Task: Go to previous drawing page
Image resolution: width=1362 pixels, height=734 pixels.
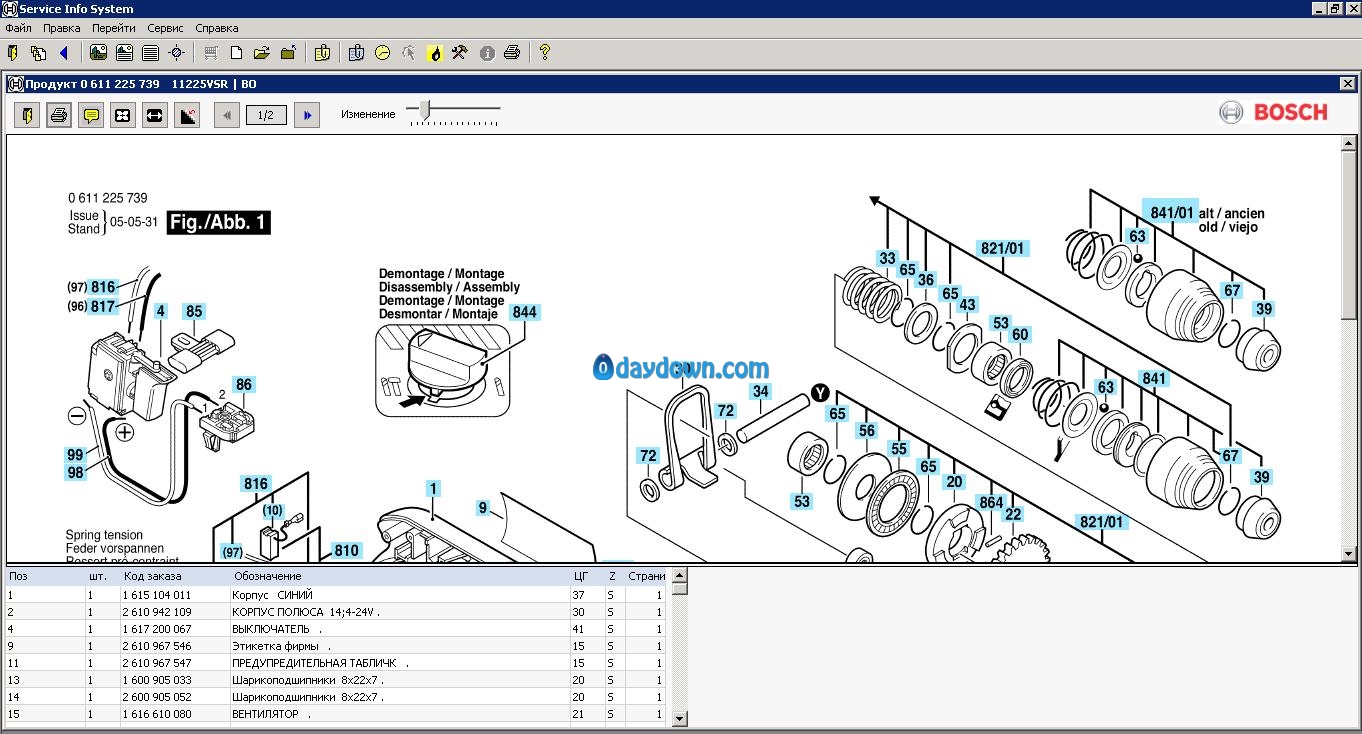Action: pyautogui.click(x=227, y=116)
